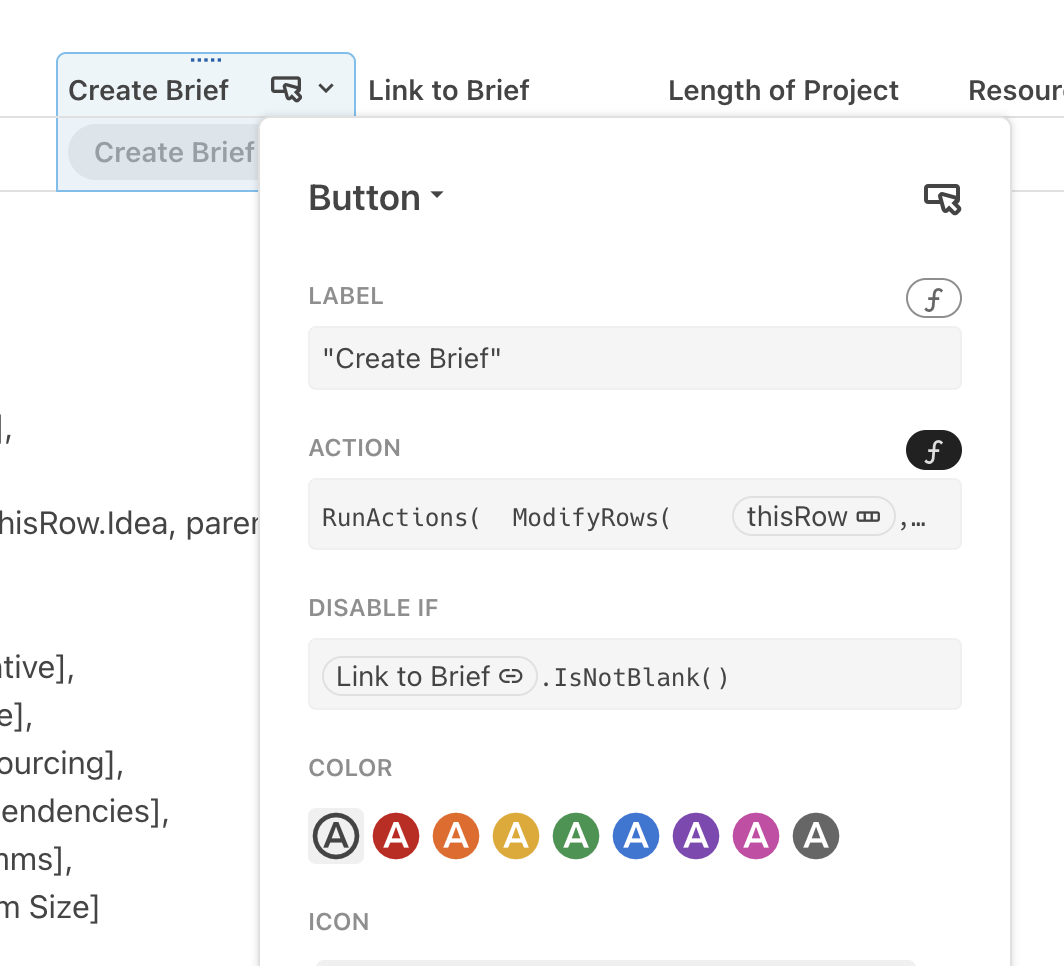The image size is (1064, 966).
Task: Click the Link to Brief chip
Action: [x=429, y=677]
